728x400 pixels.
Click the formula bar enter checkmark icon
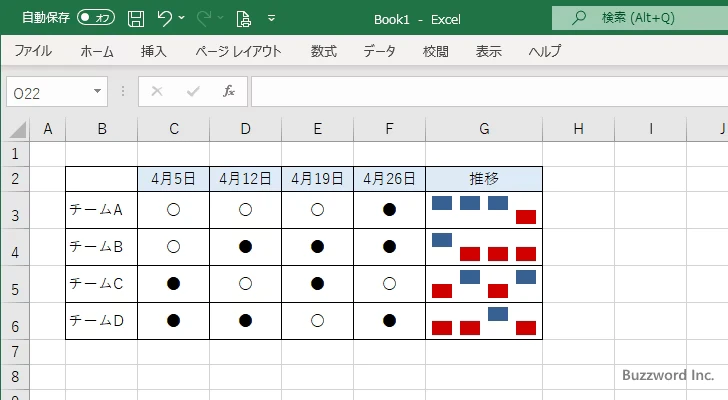pos(192,91)
